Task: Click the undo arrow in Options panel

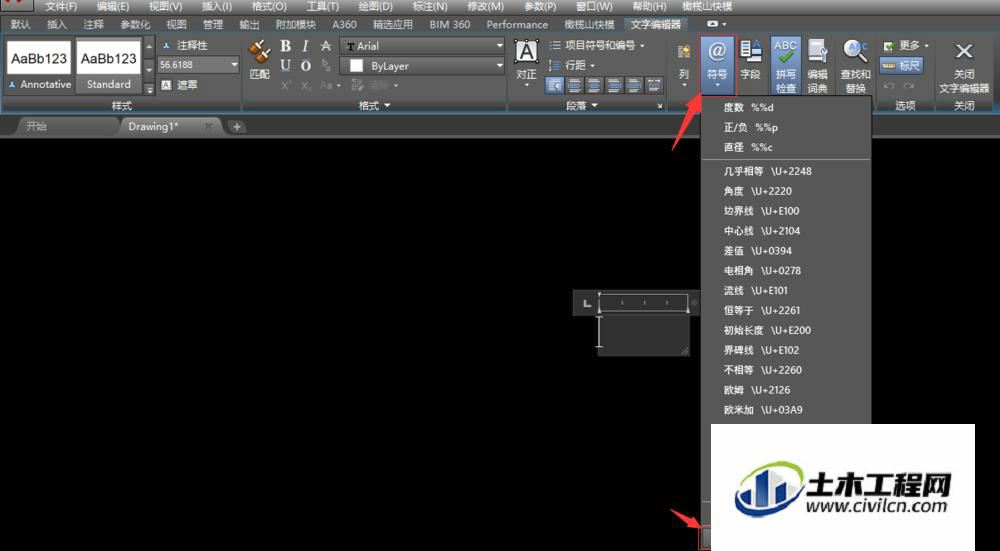Action: tap(889, 85)
